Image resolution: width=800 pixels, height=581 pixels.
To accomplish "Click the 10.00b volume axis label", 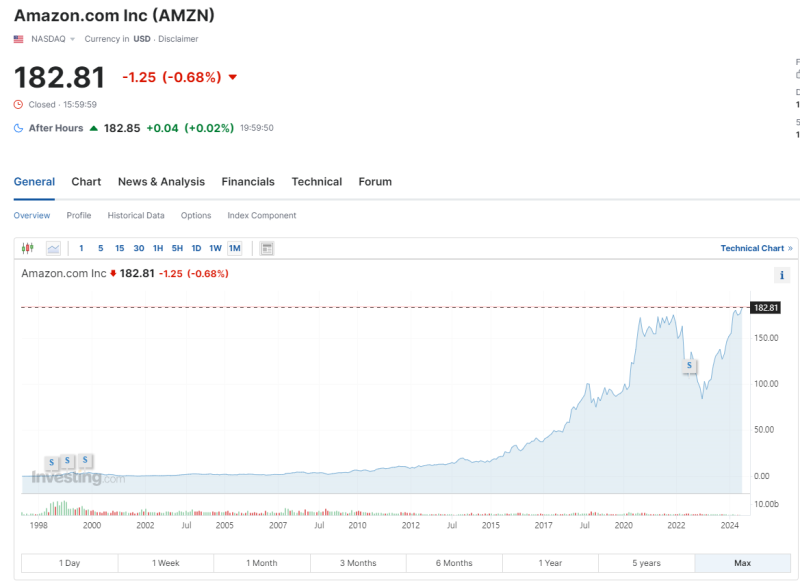I will pos(766,504).
